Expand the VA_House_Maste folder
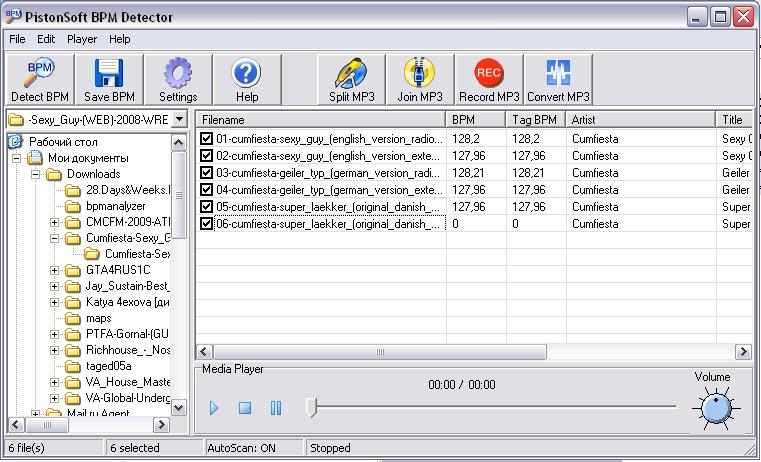Screen dimensions: 761x462 pyautogui.click(x=54, y=382)
